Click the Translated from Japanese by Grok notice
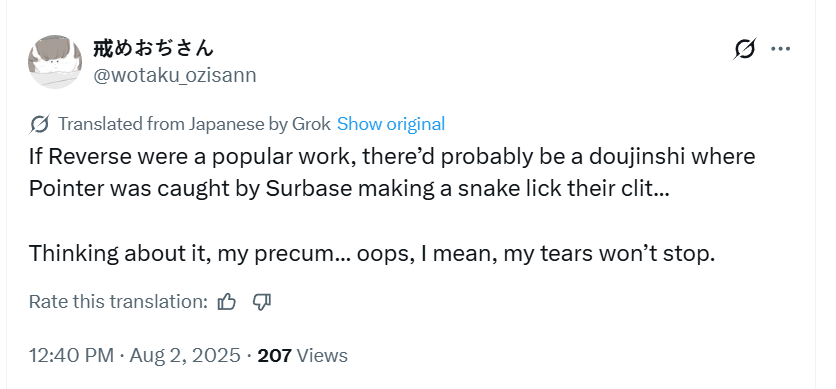The width and height of the screenshot is (836, 389). 194,124
